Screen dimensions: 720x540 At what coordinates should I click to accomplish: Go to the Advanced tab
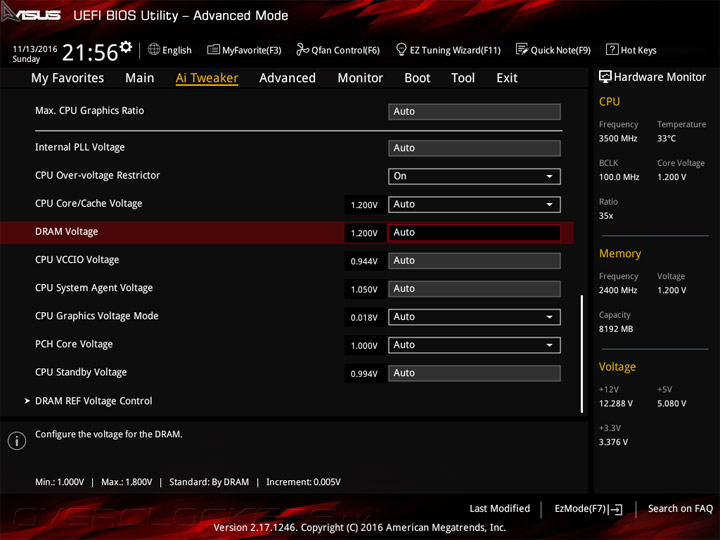287,78
